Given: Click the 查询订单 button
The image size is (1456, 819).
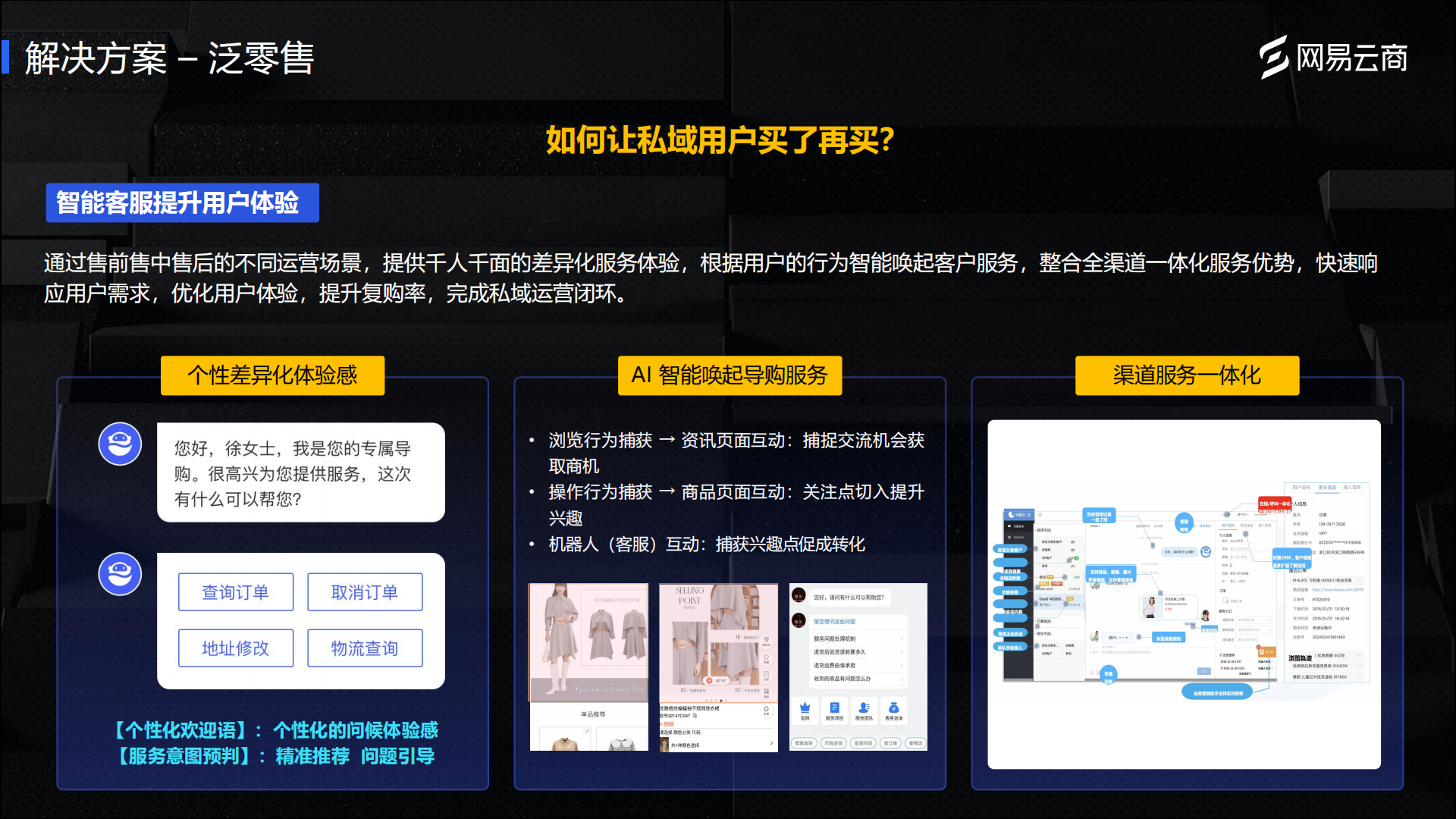Looking at the screenshot, I should (235, 592).
